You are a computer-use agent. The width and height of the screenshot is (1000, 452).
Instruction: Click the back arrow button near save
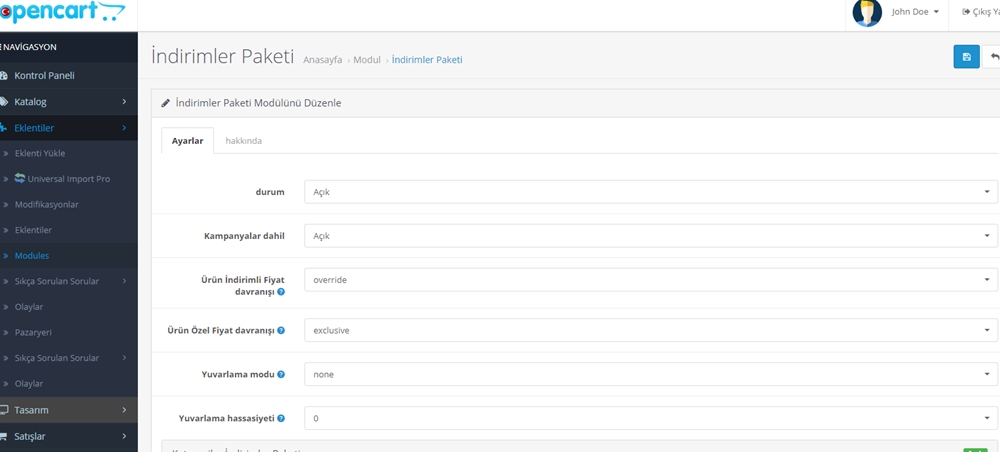992,57
